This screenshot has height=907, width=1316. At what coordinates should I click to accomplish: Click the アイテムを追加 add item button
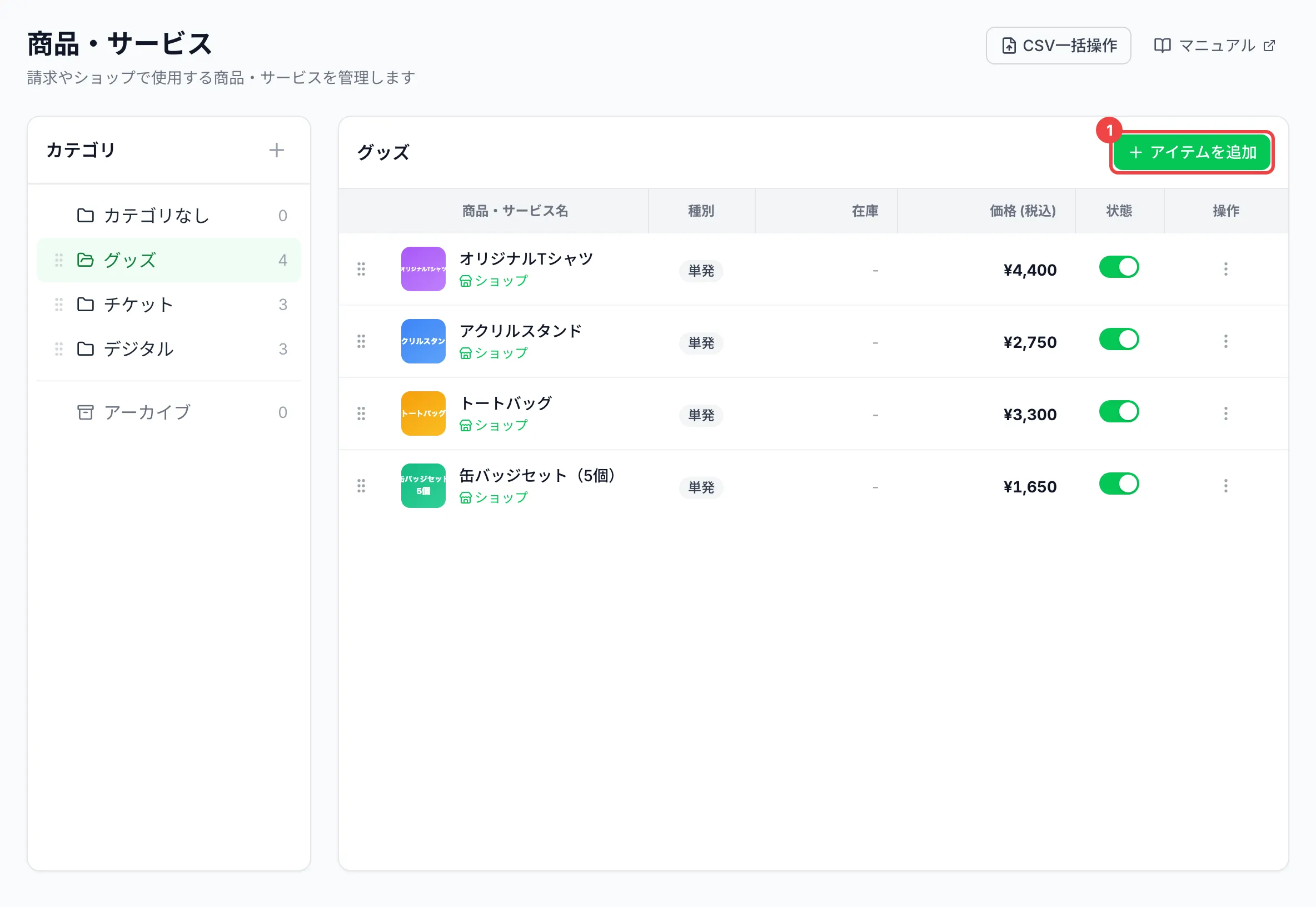[1192, 152]
